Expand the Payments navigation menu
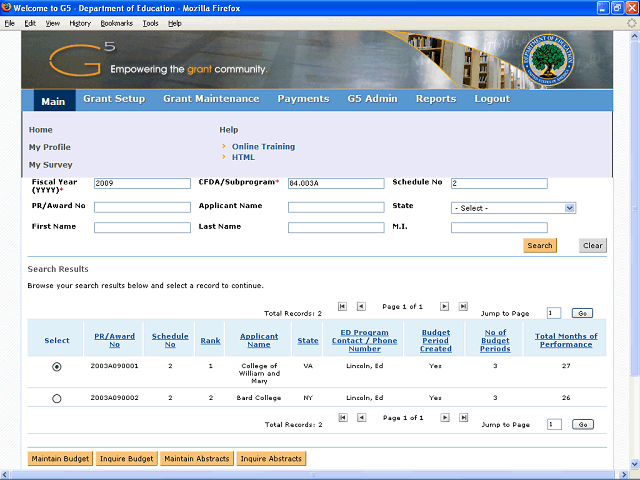 303,99
